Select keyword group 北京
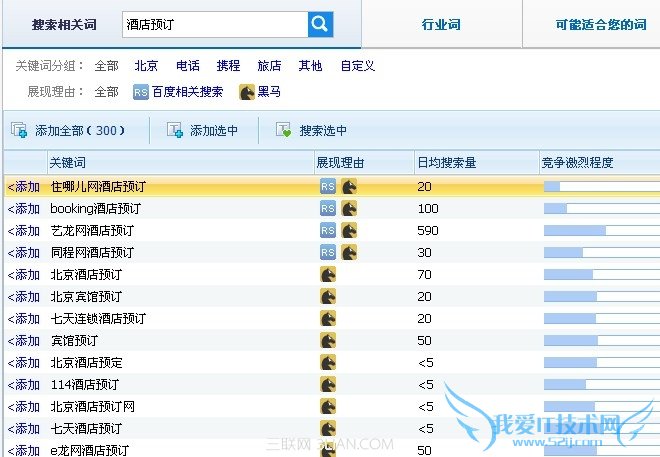Viewport: 660px width, 457px height. pos(146,66)
